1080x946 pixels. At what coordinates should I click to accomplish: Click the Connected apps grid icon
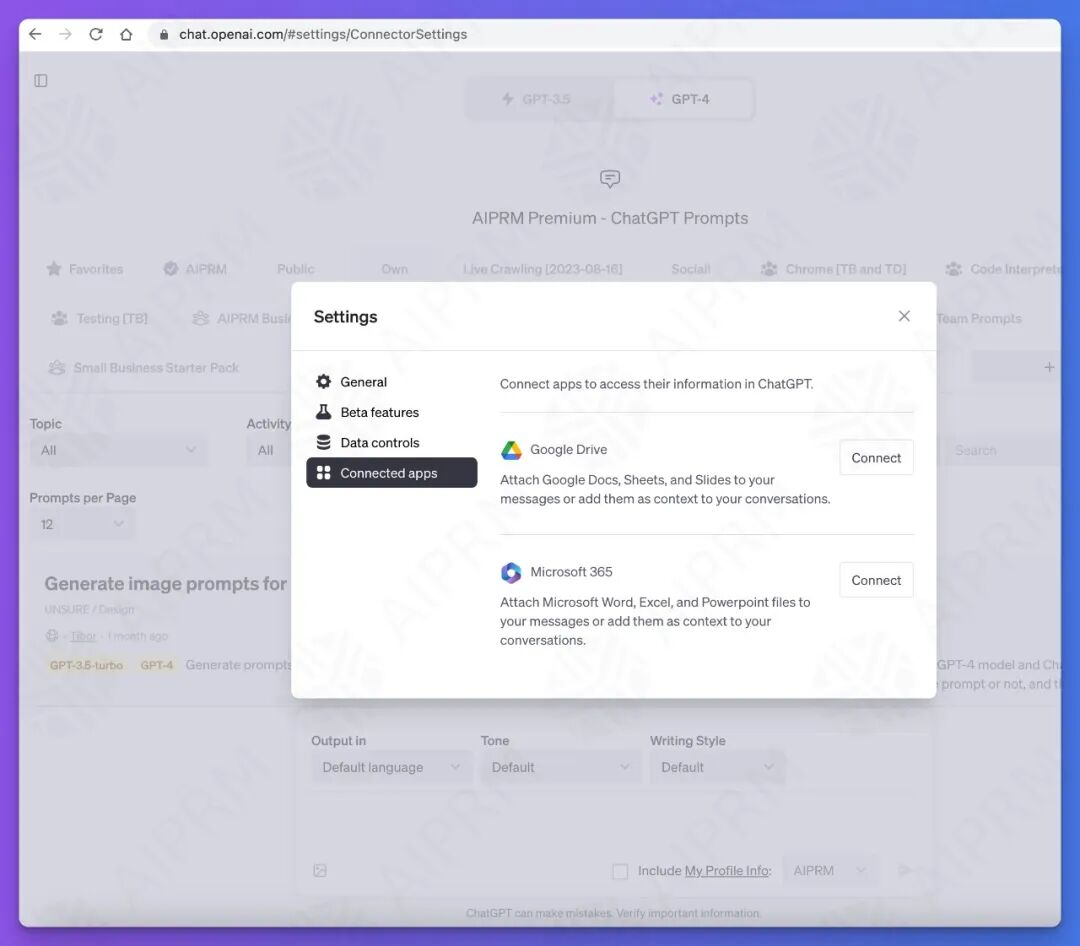[323, 473]
